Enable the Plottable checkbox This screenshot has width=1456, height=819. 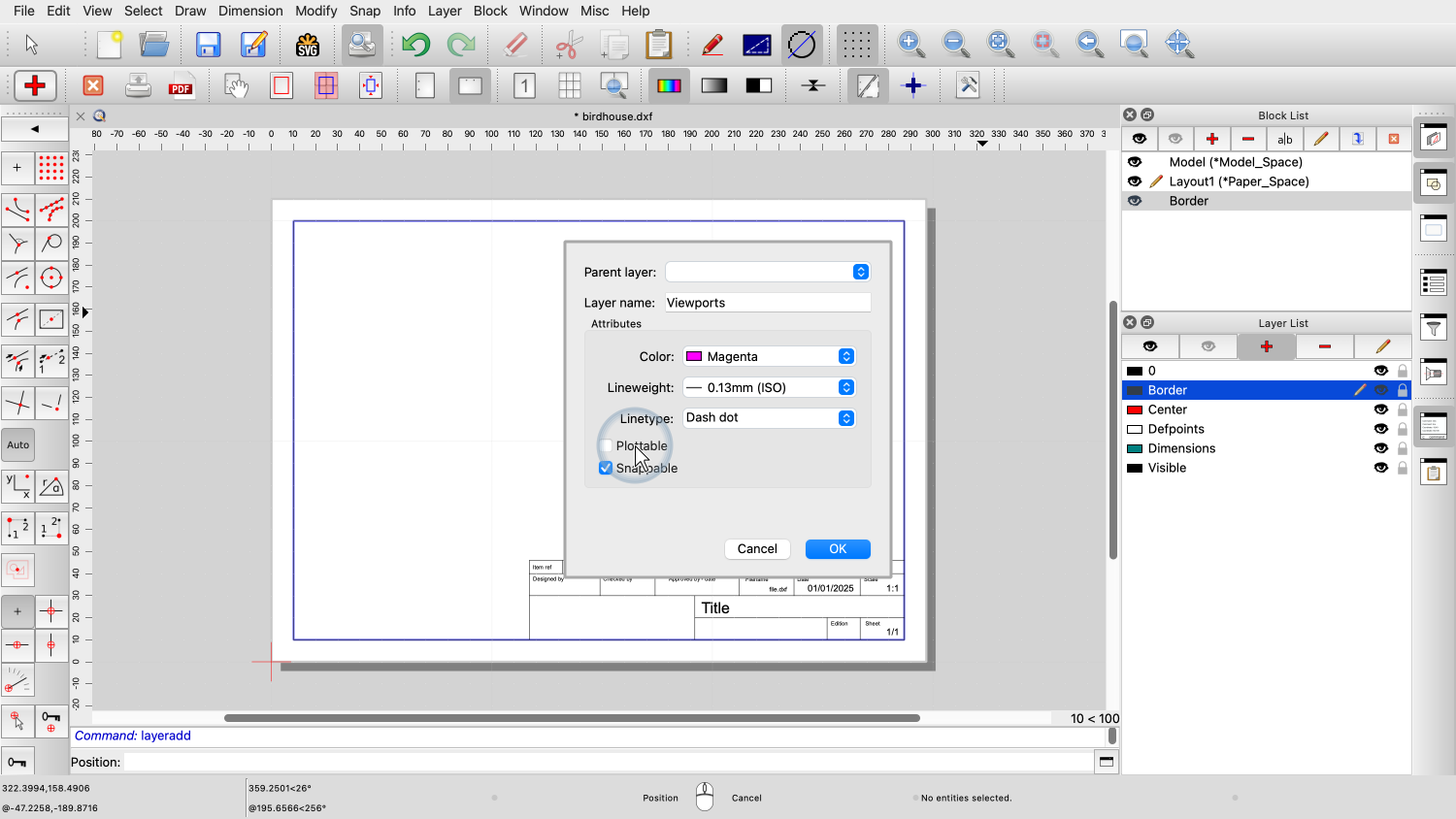pyautogui.click(x=607, y=446)
